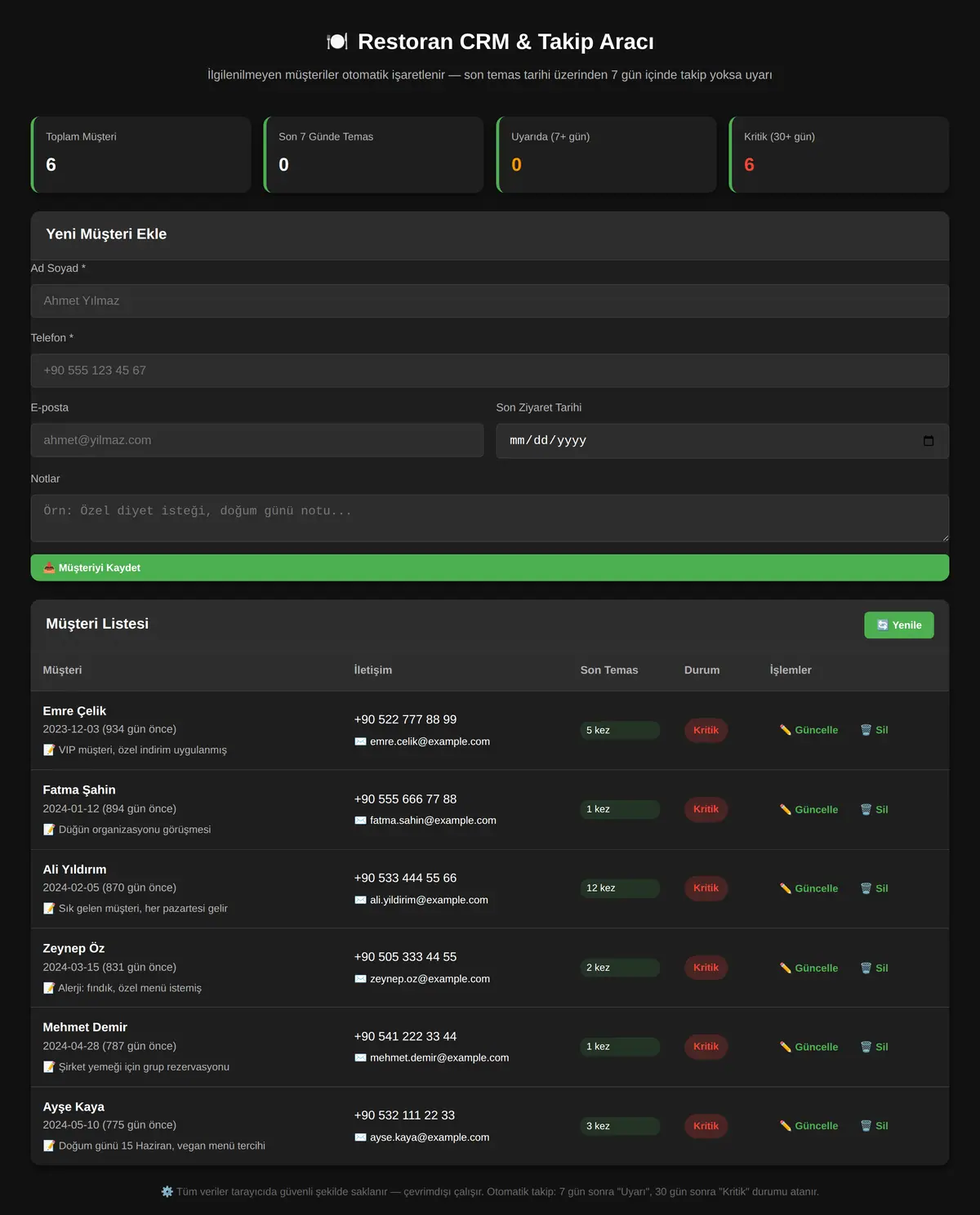Click the envelope icon beside emre.celik@example.com
The height and width of the screenshot is (1215, 980).
360,741
